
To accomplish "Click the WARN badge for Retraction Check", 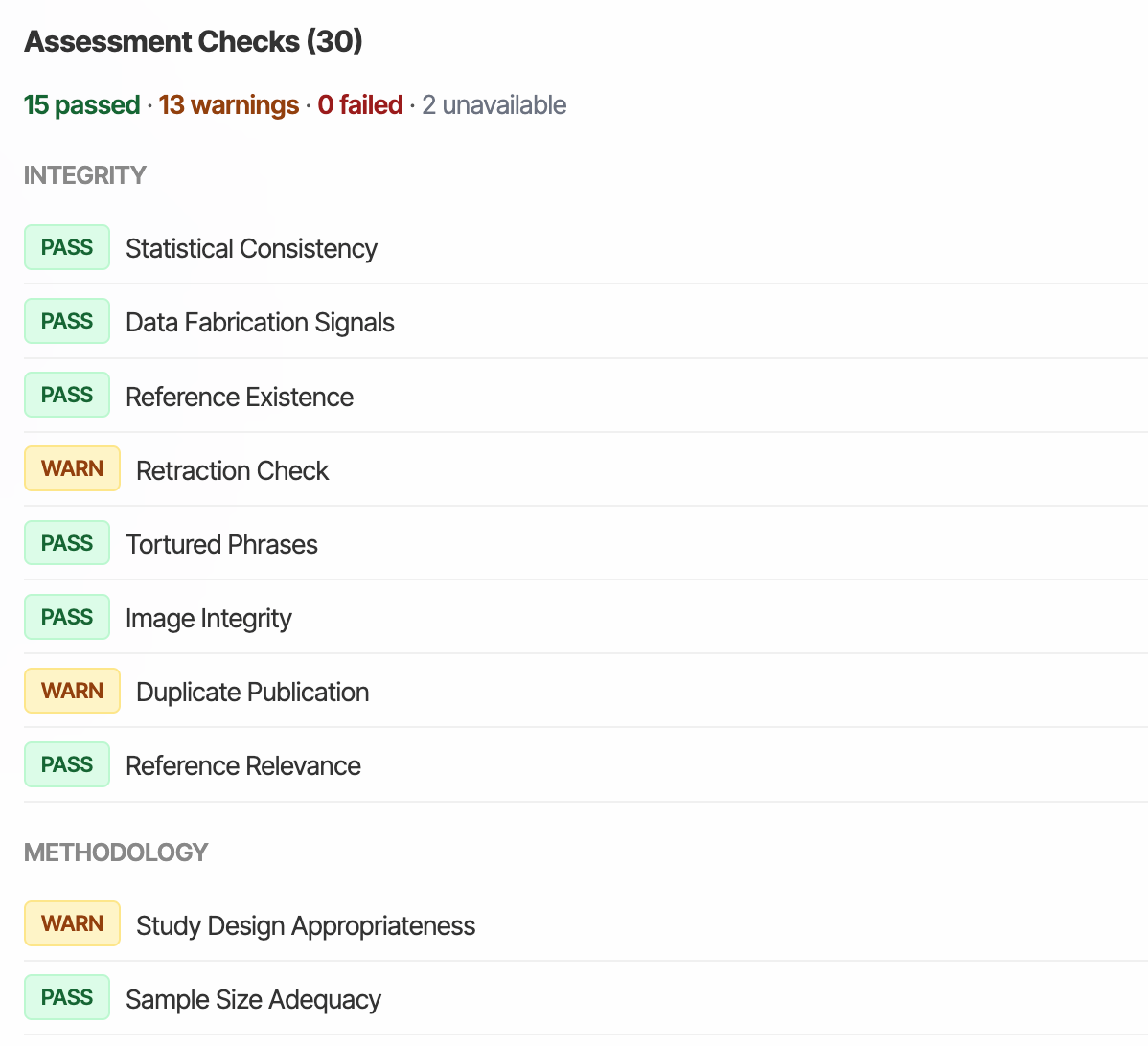I will tap(72, 468).
